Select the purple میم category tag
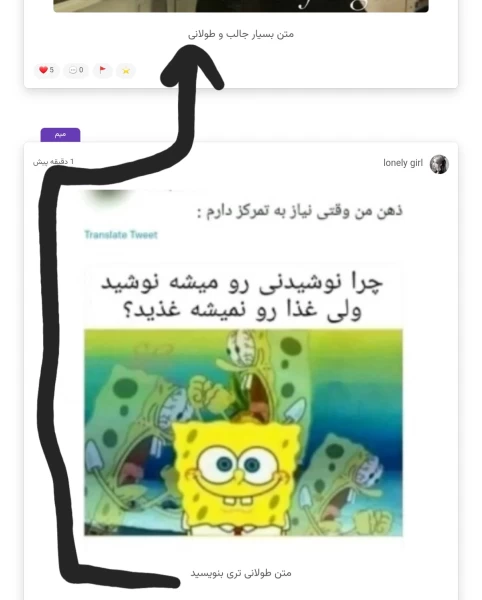482x600 pixels. 60,135
